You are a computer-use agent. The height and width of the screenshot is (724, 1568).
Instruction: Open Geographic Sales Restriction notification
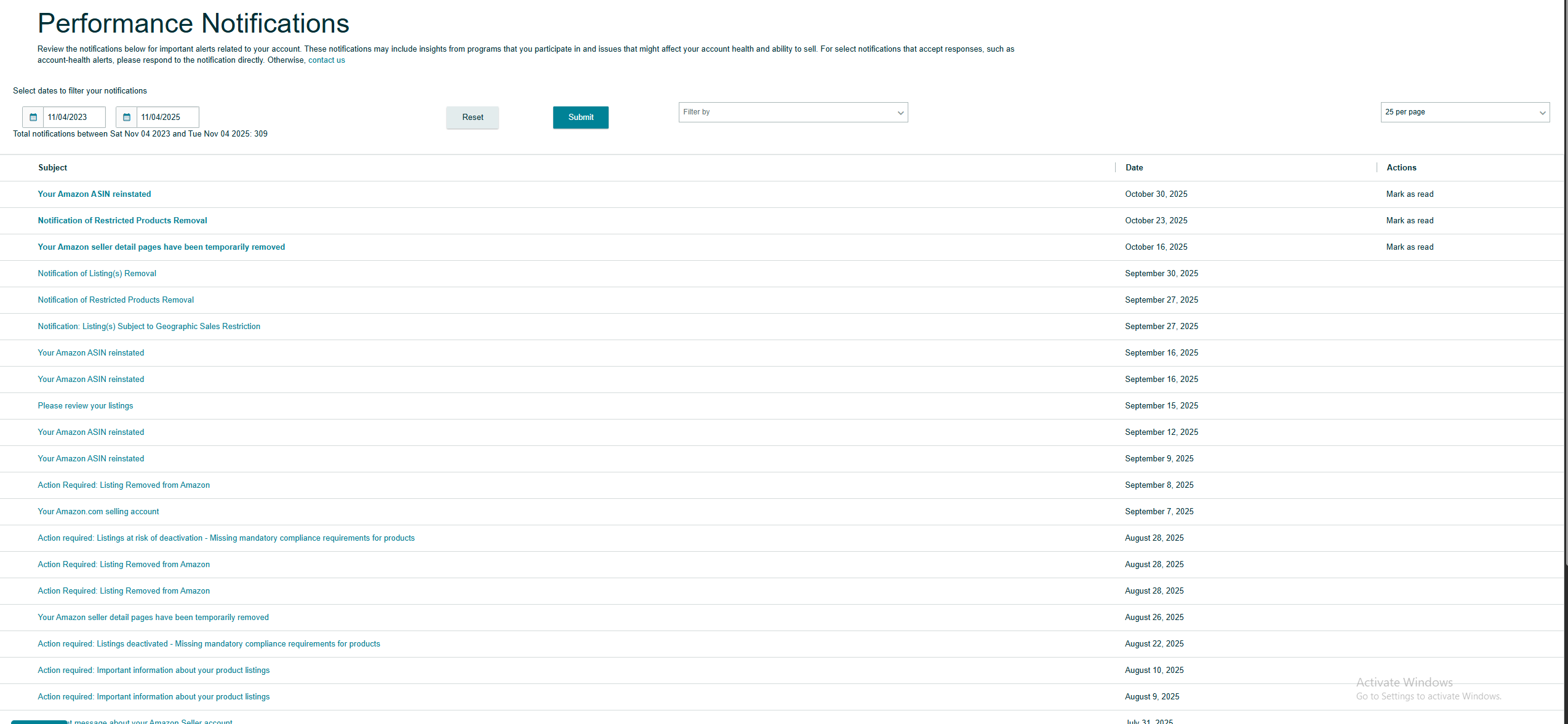pos(149,327)
